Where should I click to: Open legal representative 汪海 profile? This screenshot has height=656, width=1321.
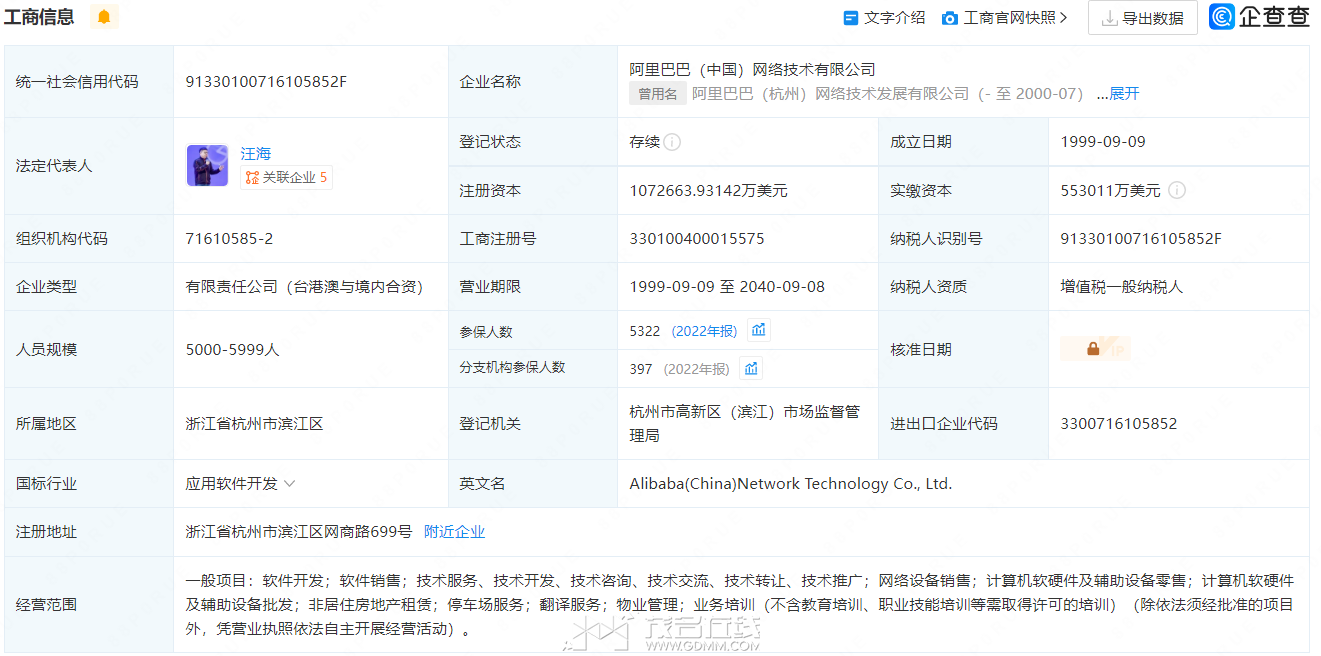coord(255,154)
